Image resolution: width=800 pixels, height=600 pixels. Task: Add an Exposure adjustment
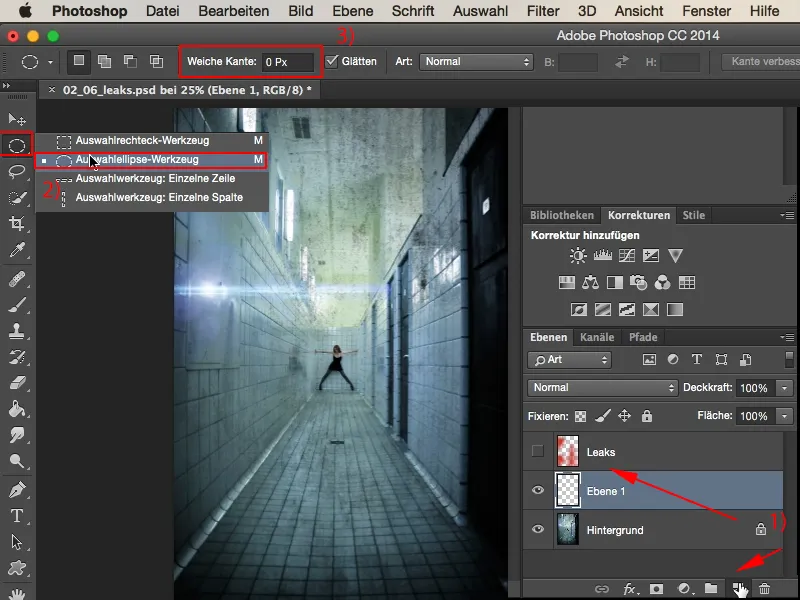651,255
